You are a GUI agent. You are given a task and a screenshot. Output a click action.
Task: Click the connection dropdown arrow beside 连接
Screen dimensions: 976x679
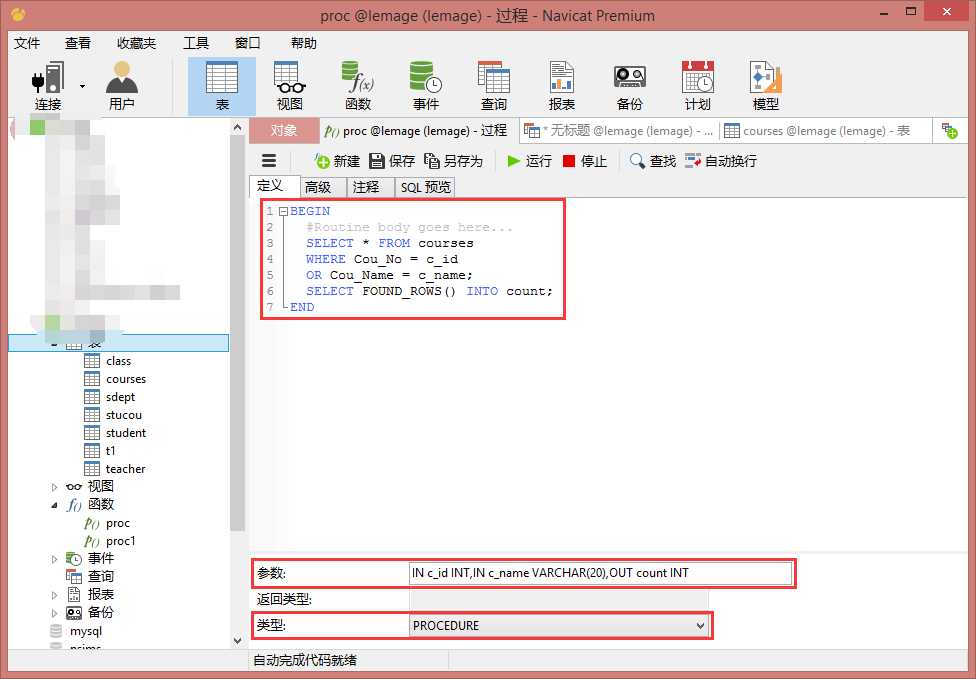click(x=82, y=86)
